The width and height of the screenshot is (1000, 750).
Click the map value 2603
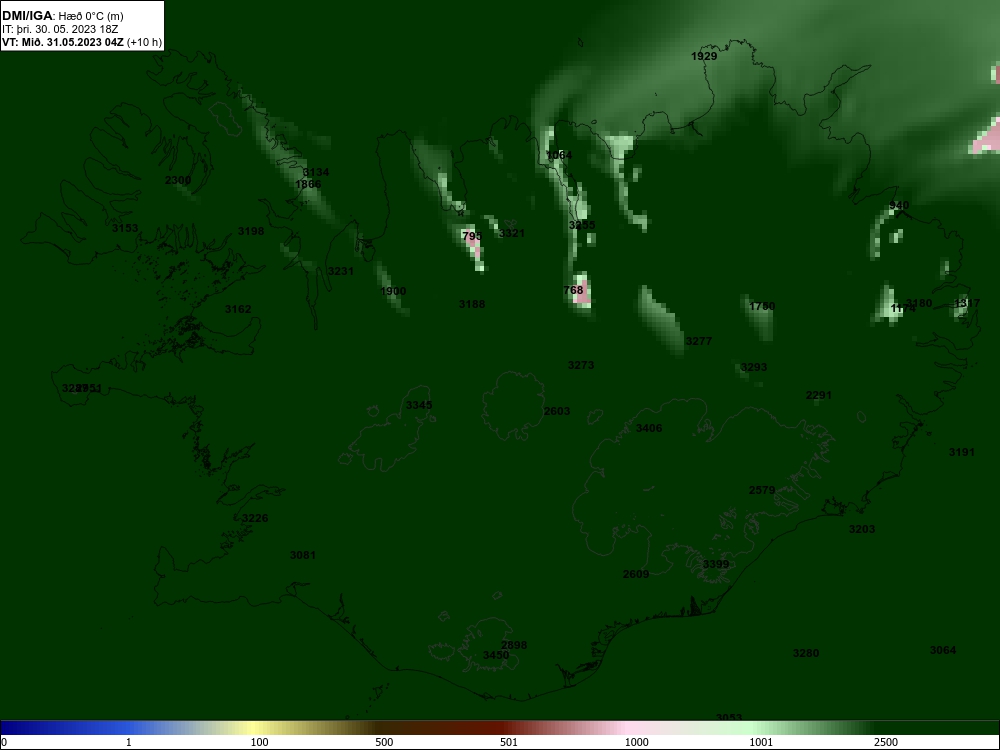(x=557, y=411)
